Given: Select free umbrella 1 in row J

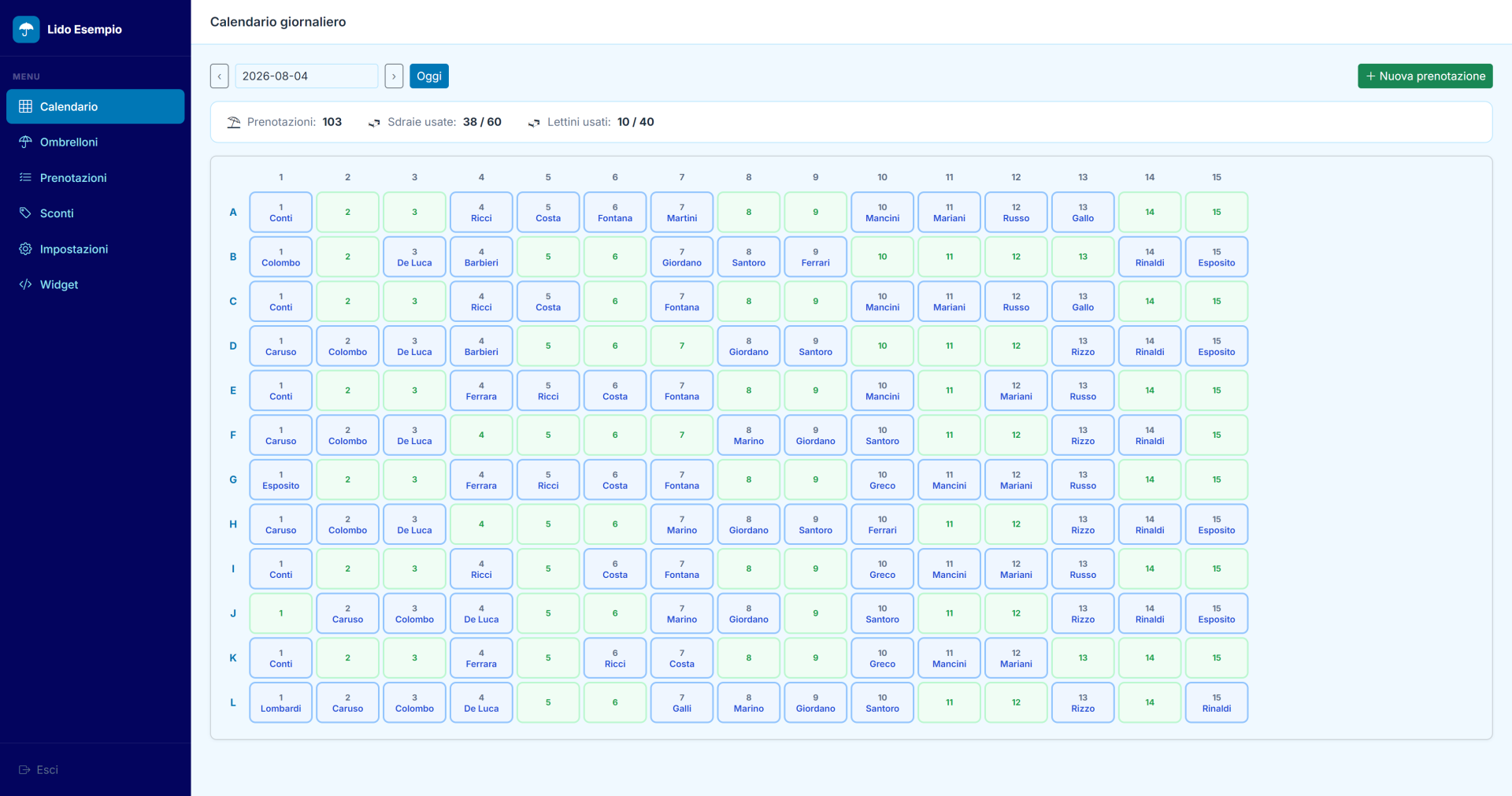Looking at the screenshot, I should [x=280, y=613].
